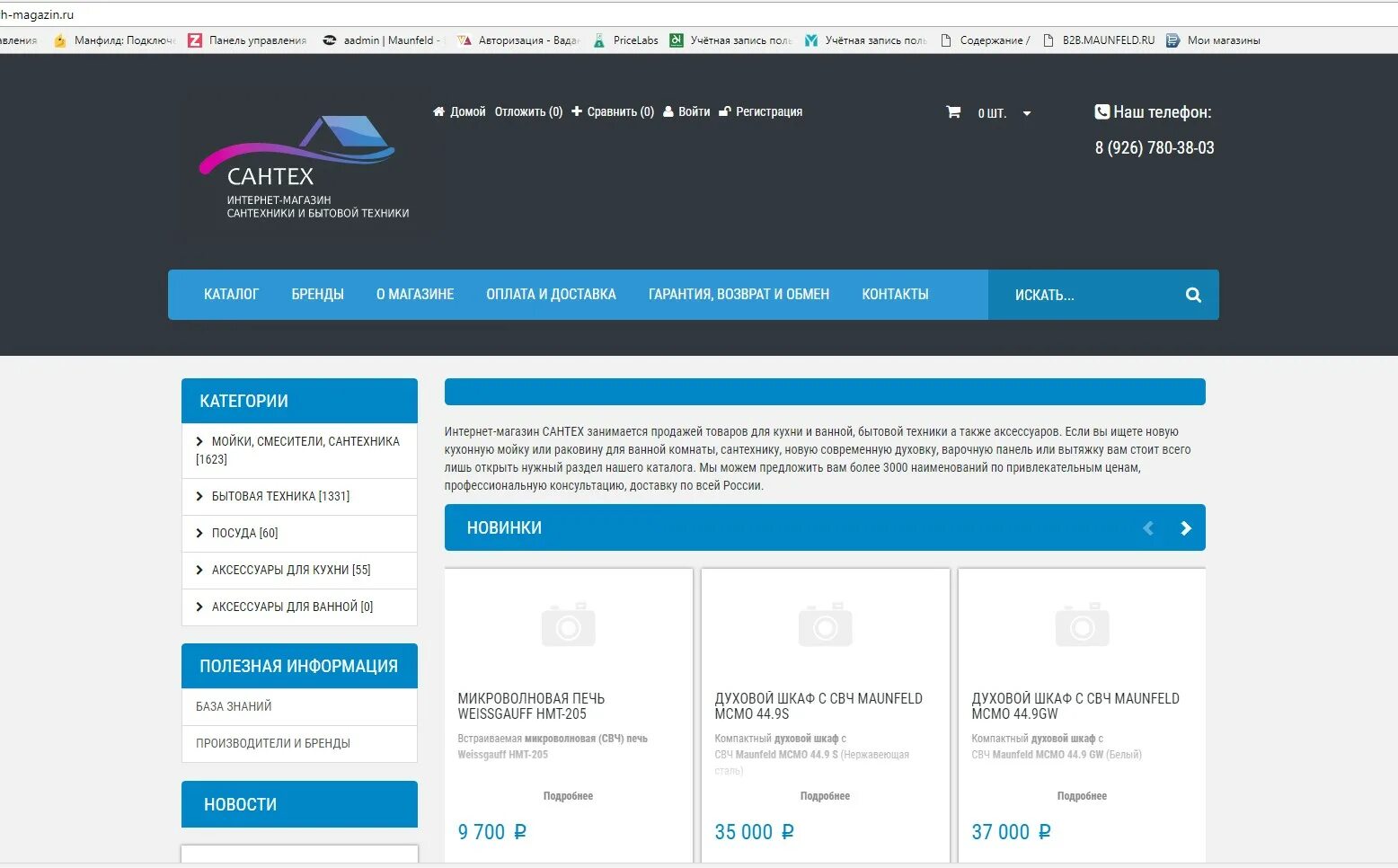Click the 0 шт. cart count
Screen dimensions: 1398x868
click(x=992, y=113)
